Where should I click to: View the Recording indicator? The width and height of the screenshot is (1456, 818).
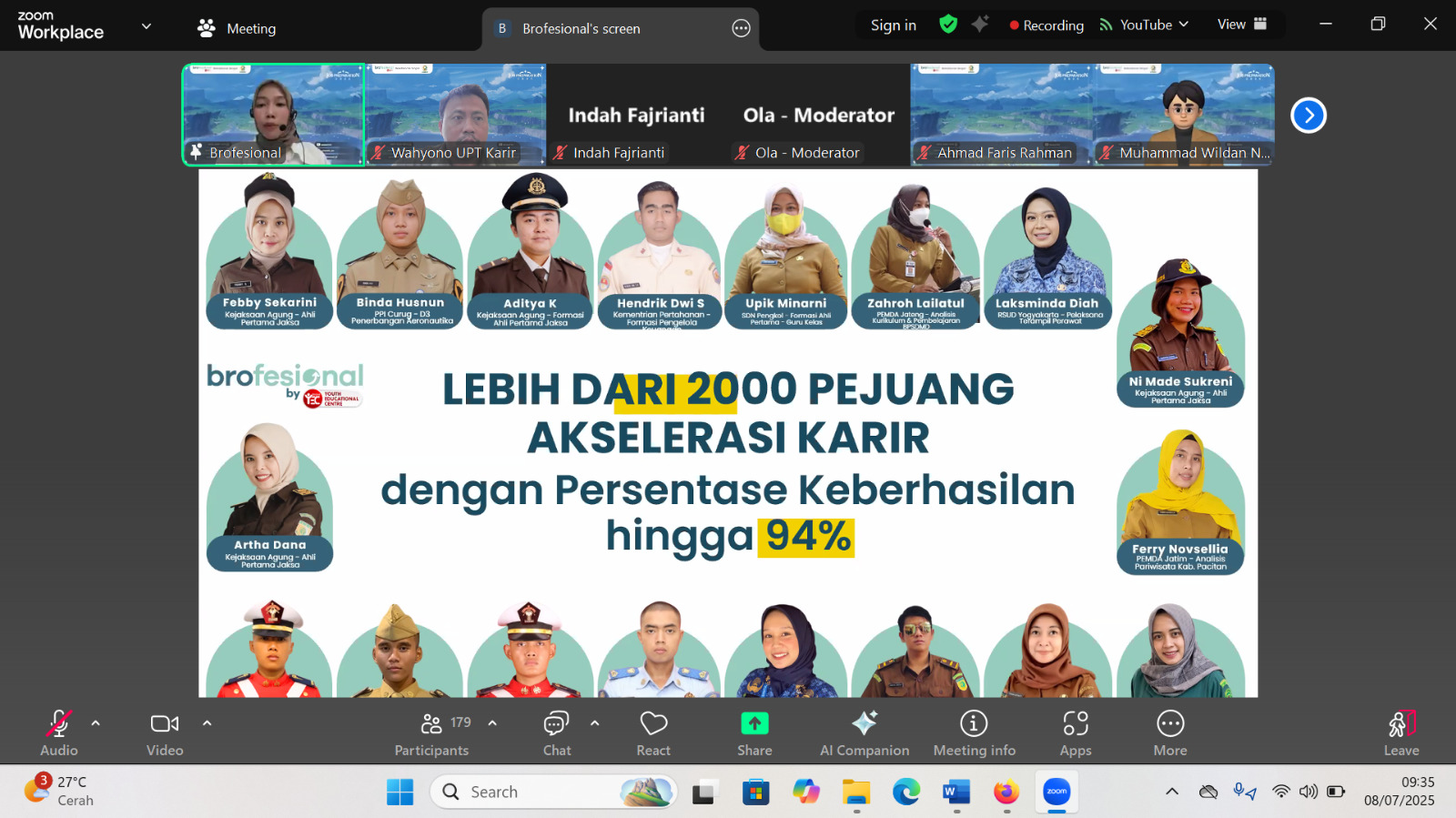coord(1046,25)
